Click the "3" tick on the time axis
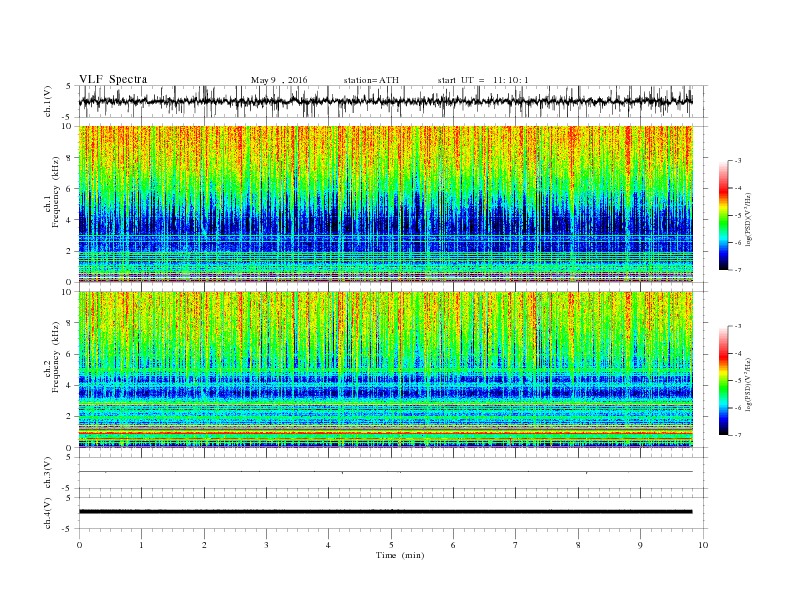792x612 pixels. point(266,545)
